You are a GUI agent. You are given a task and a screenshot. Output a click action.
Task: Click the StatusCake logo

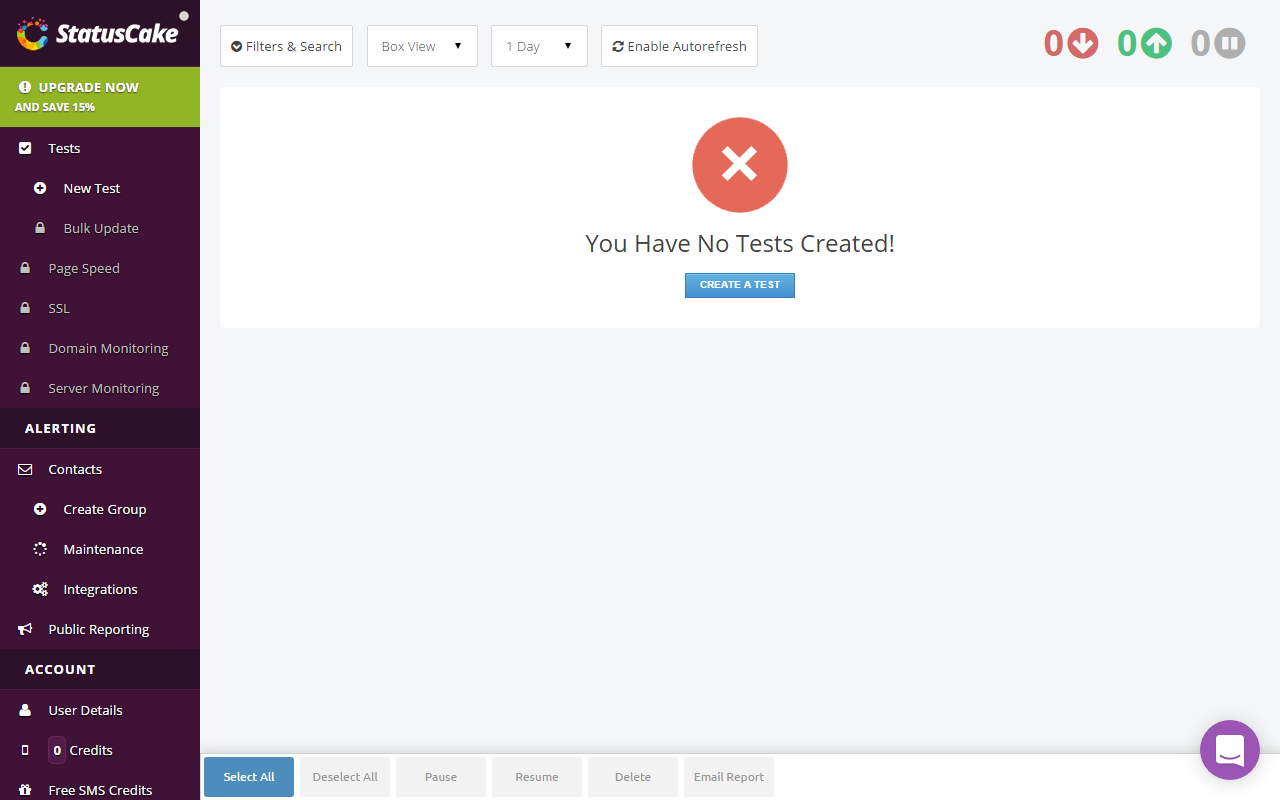pos(98,33)
